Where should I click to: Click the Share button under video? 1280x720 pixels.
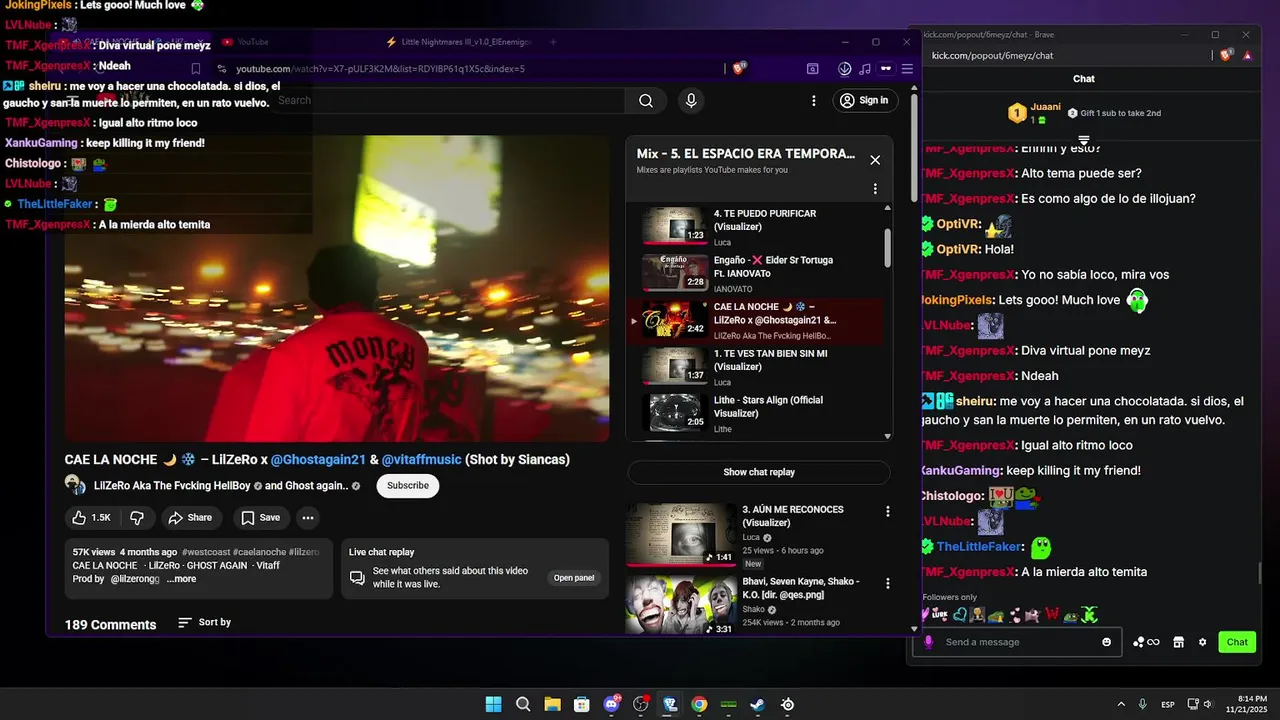point(190,517)
